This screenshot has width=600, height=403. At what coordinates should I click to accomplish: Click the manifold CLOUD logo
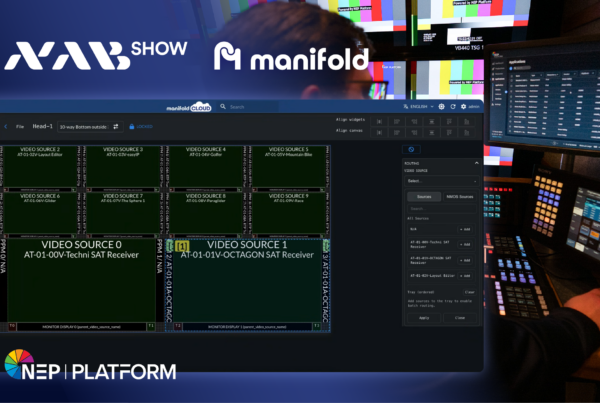click(x=189, y=106)
